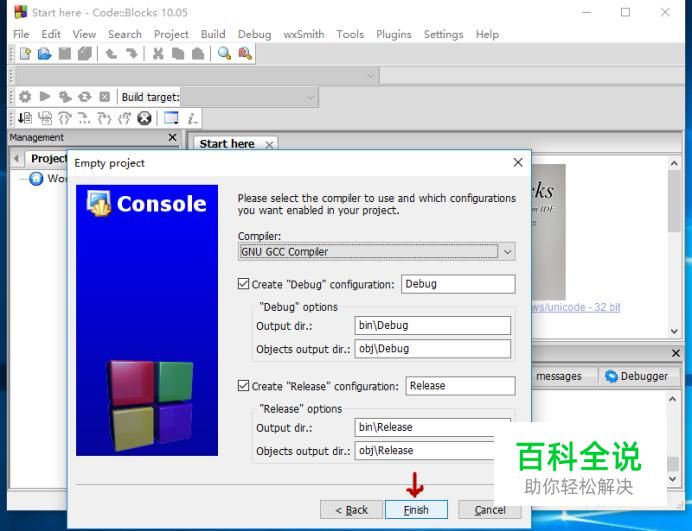Click the Cut scissors icon
The height and width of the screenshot is (531, 692).
pyautogui.click(x=158, y=54)
